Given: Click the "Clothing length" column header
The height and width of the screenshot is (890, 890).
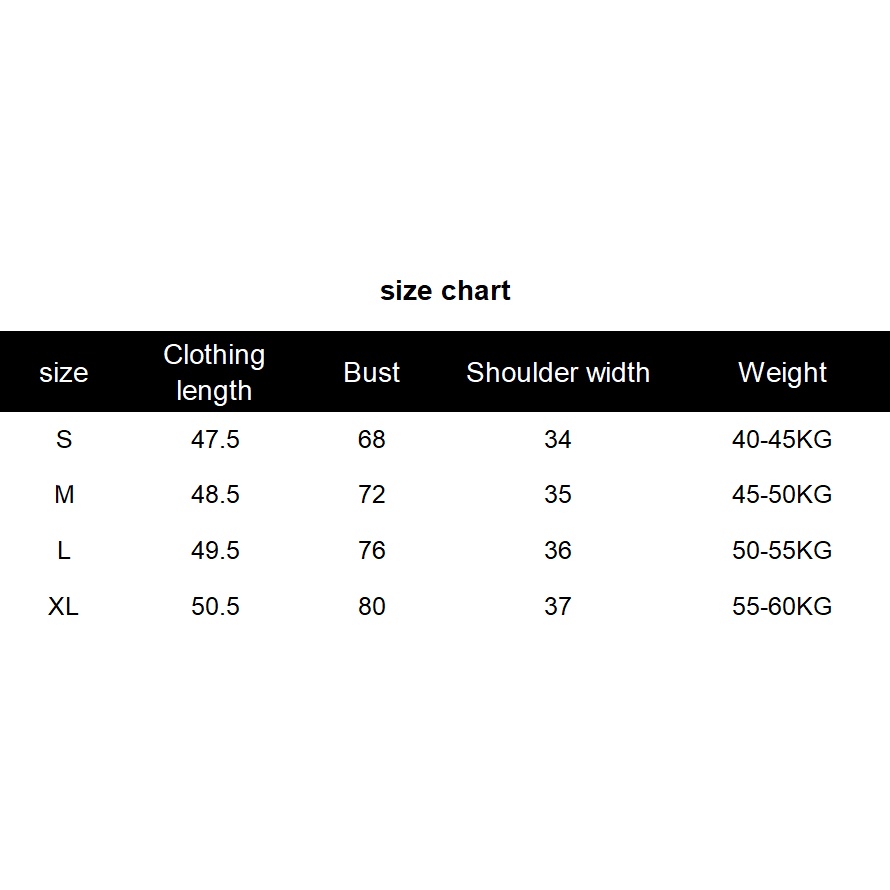Looking at the screenshot, I should [214, 372].
